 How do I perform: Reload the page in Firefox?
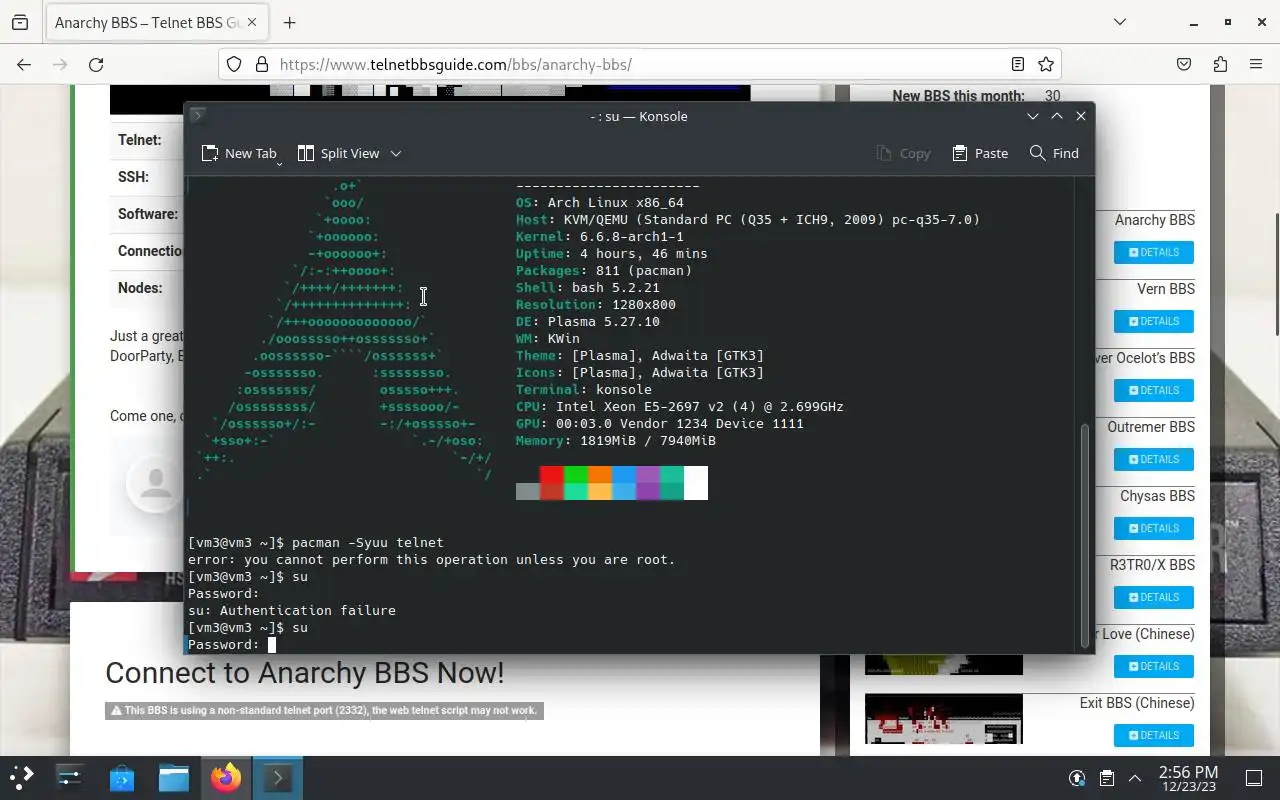tap(96, 64)
